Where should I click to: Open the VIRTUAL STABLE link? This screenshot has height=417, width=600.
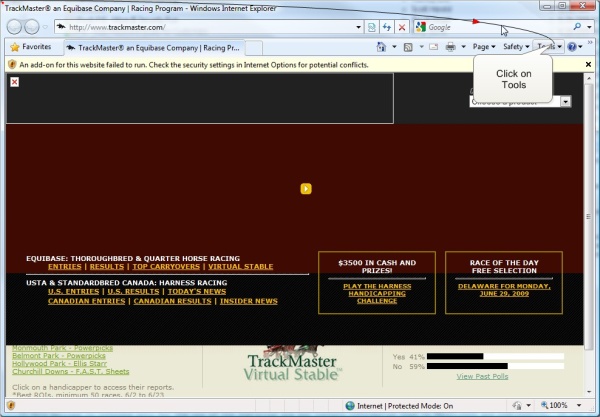[241, 267]
